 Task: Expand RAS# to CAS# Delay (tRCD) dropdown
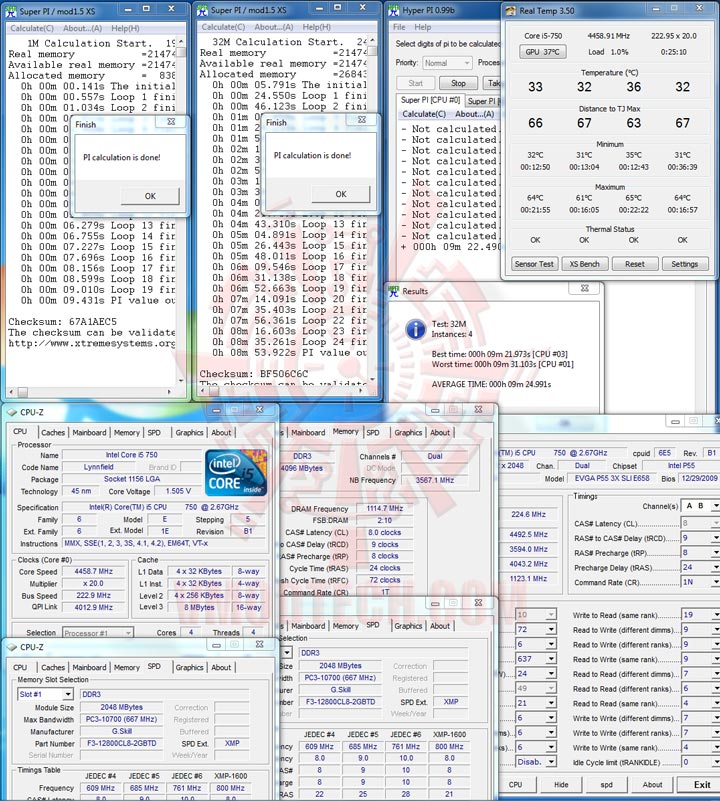pos(715,538)
